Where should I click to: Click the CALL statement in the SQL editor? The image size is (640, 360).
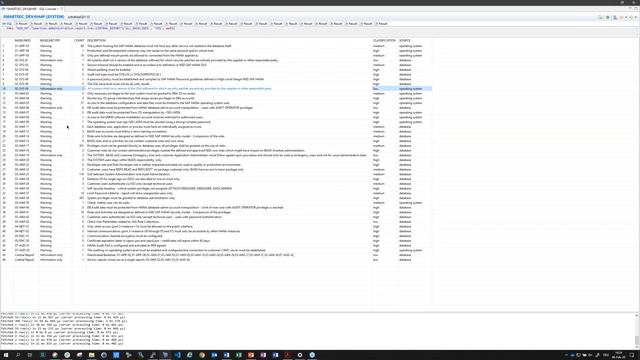[91, 29]
